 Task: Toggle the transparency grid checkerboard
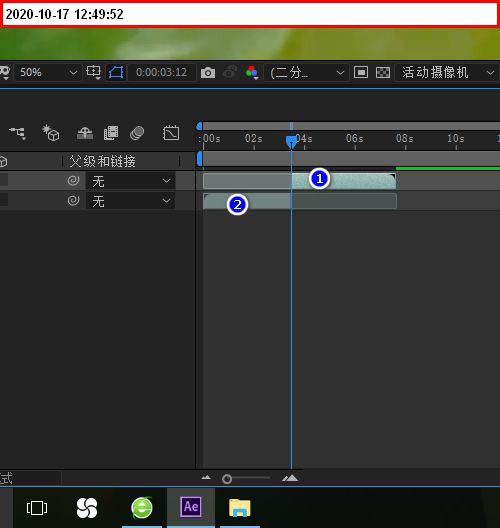(383, 72)
